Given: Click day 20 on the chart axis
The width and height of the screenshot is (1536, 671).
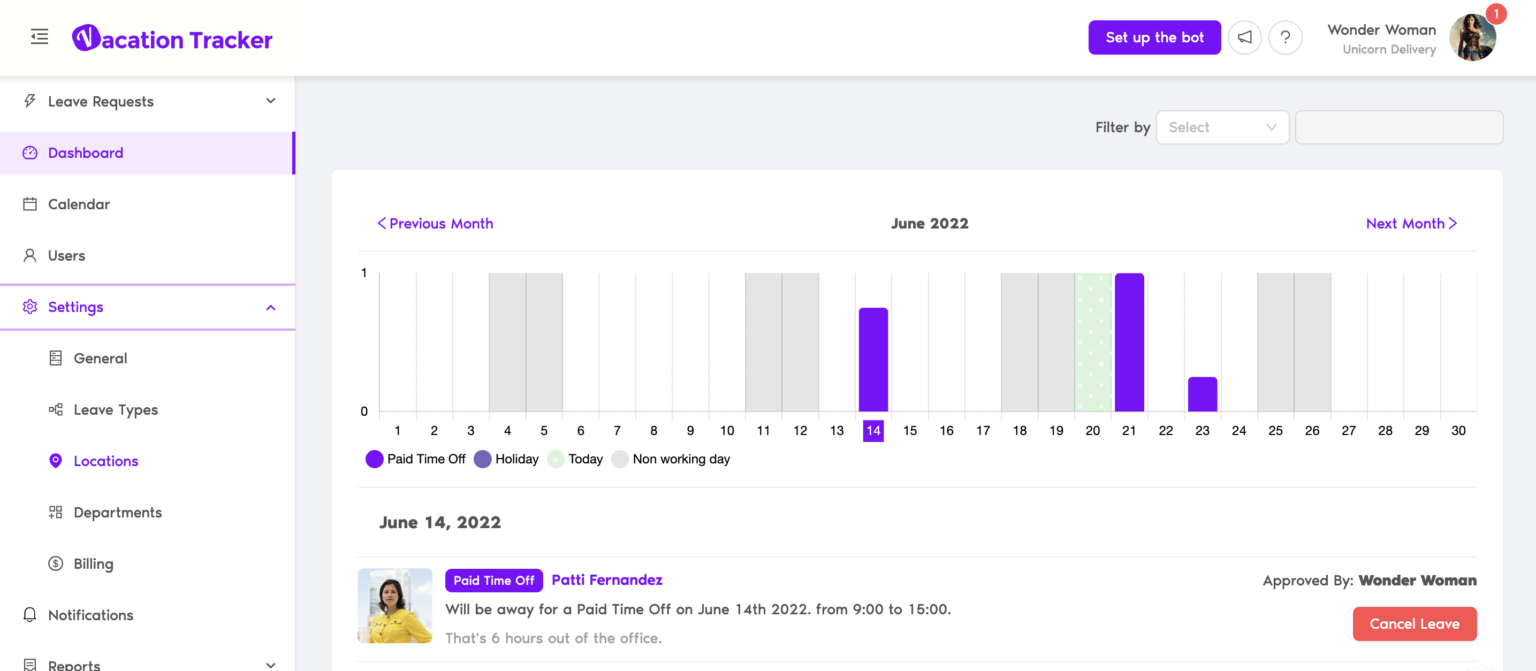Looking at the screenshot, I should (x=1092, y=430).
